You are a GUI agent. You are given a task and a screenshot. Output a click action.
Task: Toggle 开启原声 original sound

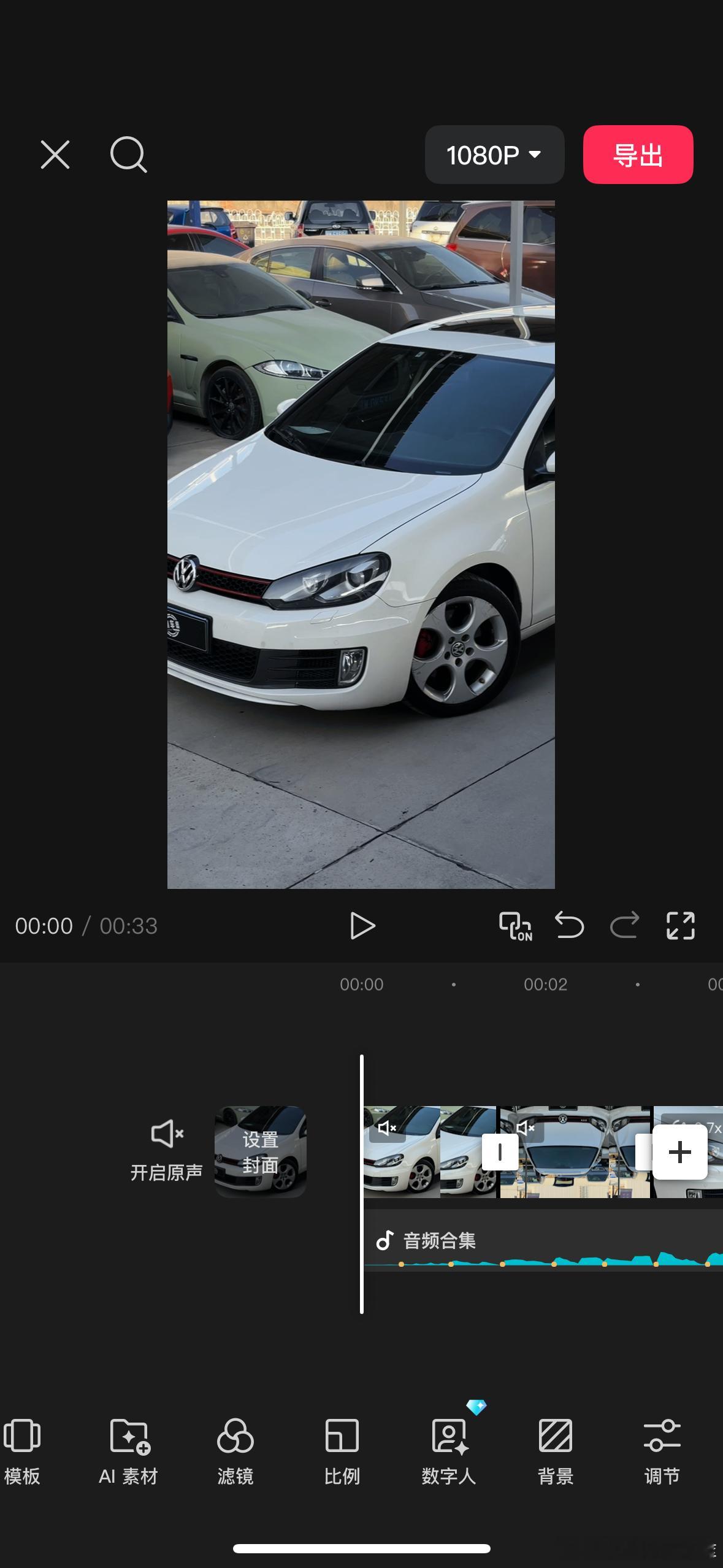tap(167, 1151)
